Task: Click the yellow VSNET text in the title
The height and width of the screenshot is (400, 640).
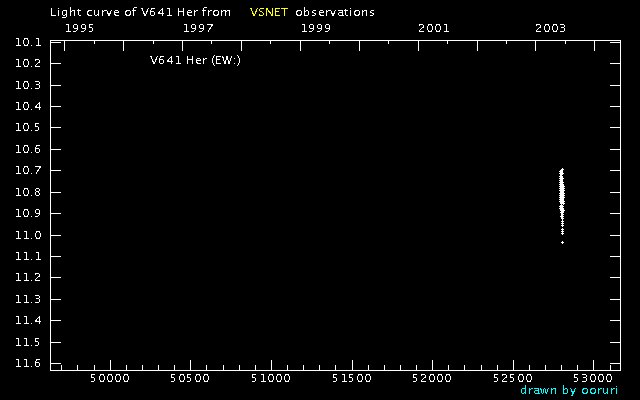Action: click(269, 12)
